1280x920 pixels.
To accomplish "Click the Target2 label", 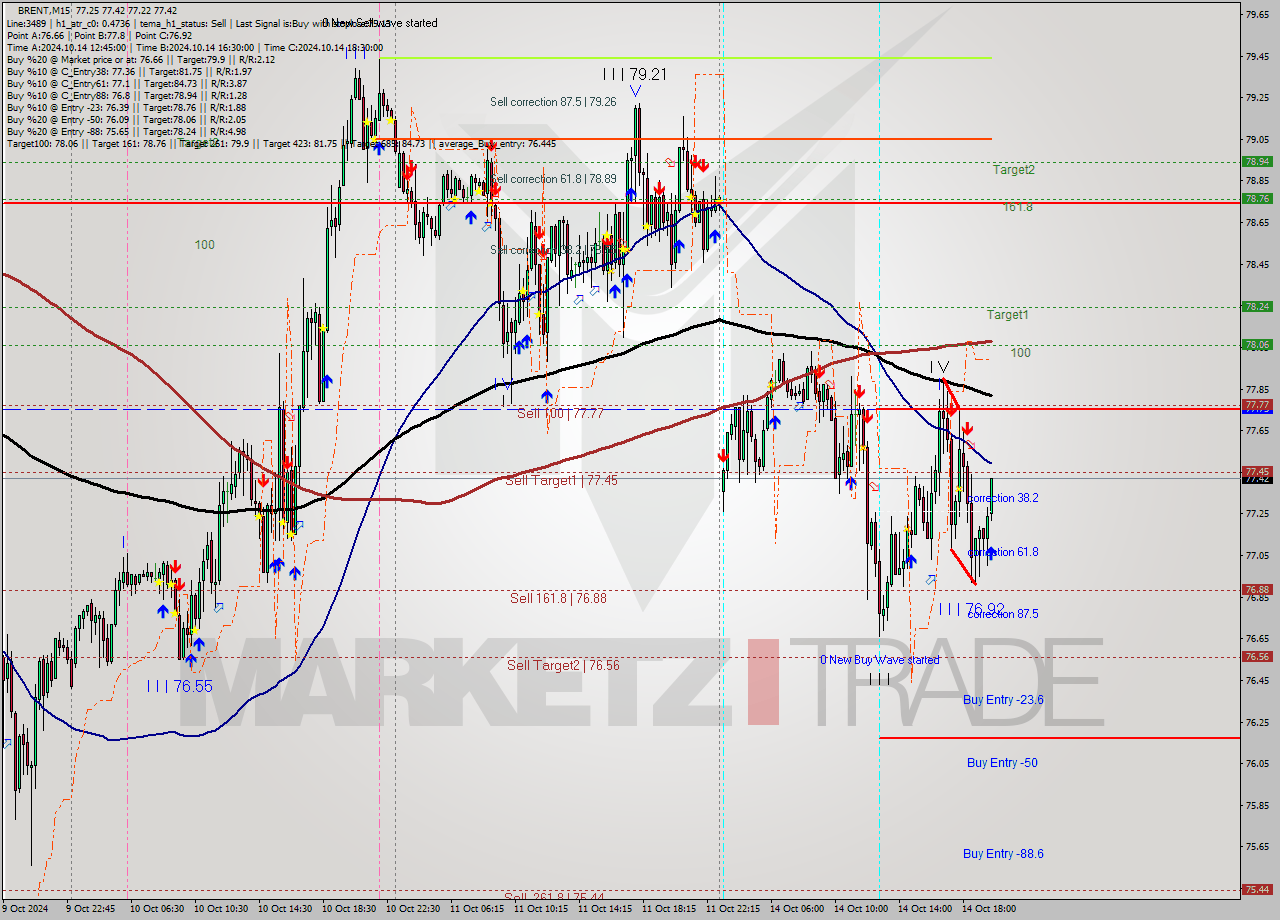I will coord(1014,170).
